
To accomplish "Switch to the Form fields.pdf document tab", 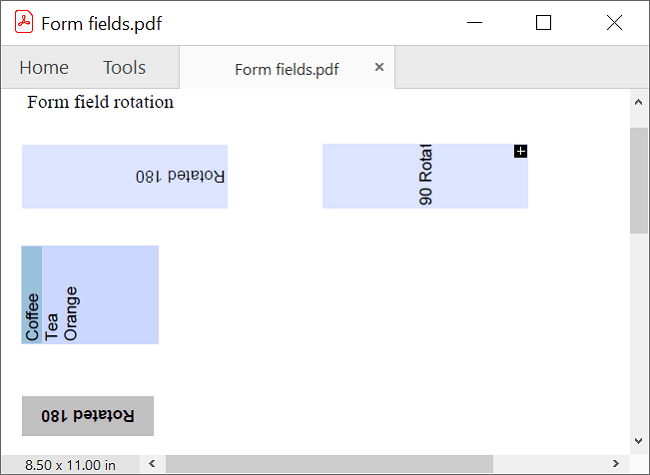I will [x=286, y=69].
